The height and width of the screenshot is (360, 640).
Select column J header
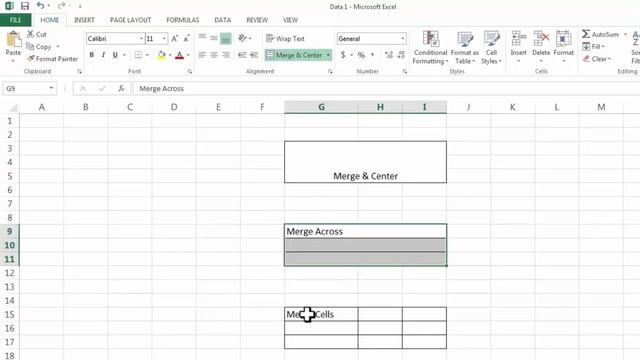pyautogui.click(x=468, y=107)
